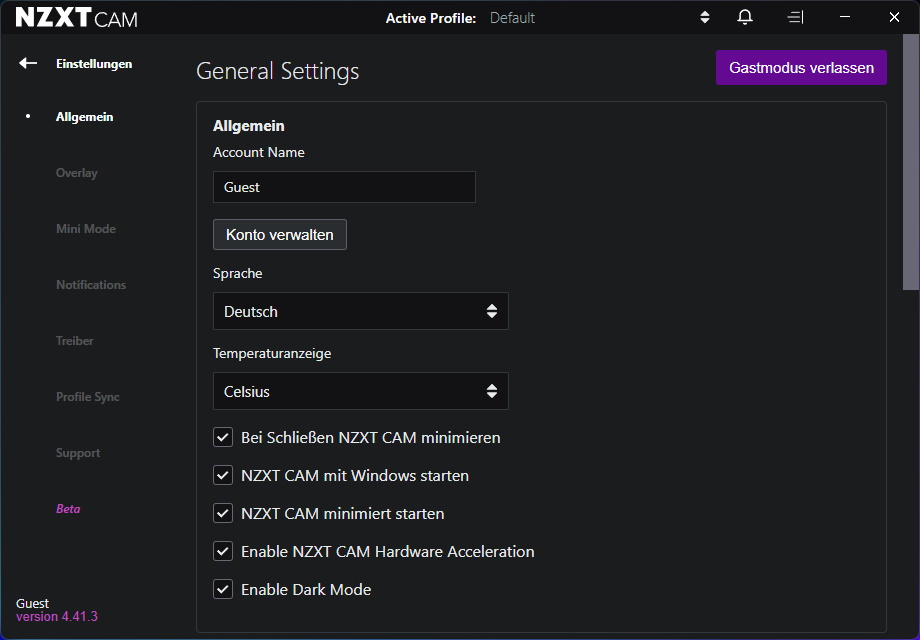Switch to the Overlay settings section
This screenshot has height=640, width=920.
click(77, 173)
